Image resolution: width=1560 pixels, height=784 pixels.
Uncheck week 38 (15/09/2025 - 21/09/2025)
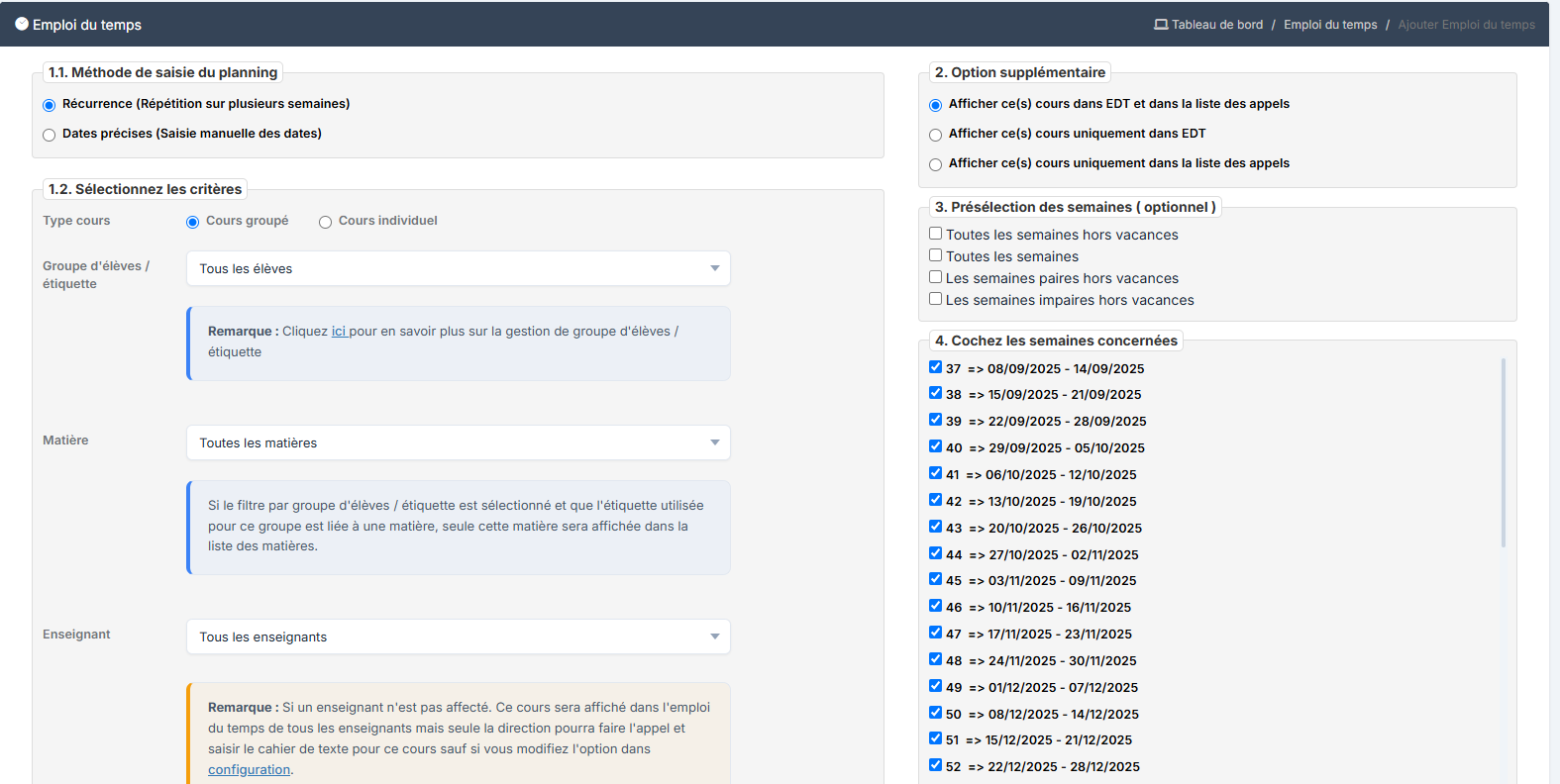(935, 393)
